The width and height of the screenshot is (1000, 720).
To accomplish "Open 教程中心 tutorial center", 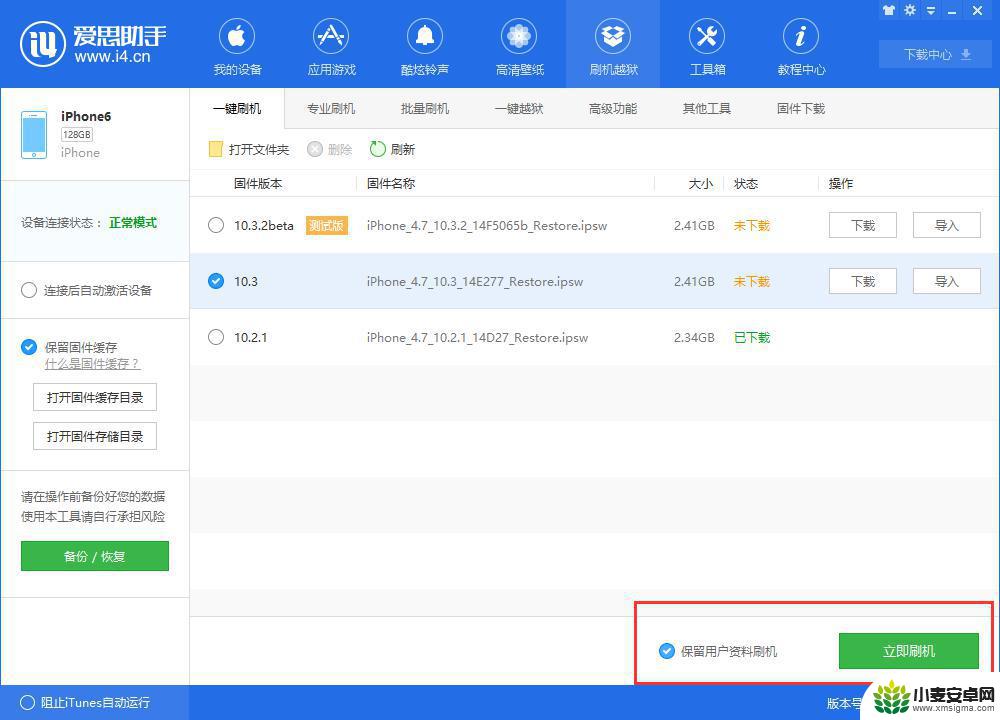I will tap(801, 47).
